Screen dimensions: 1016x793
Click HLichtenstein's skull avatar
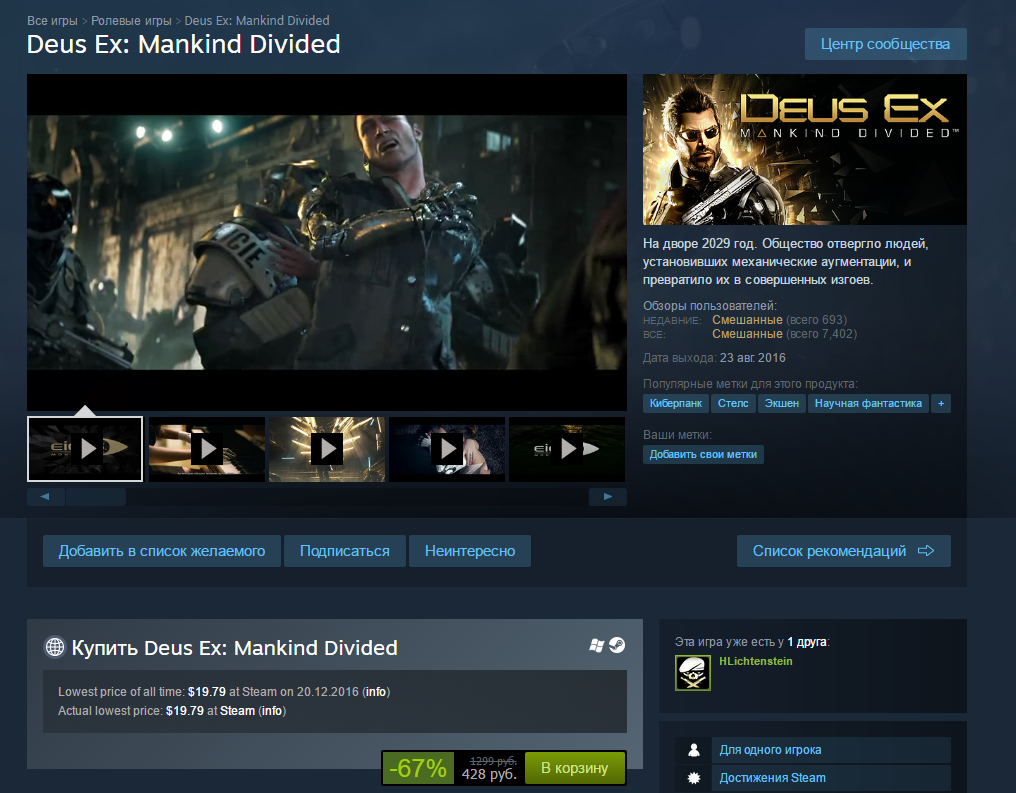pos(693,672)
